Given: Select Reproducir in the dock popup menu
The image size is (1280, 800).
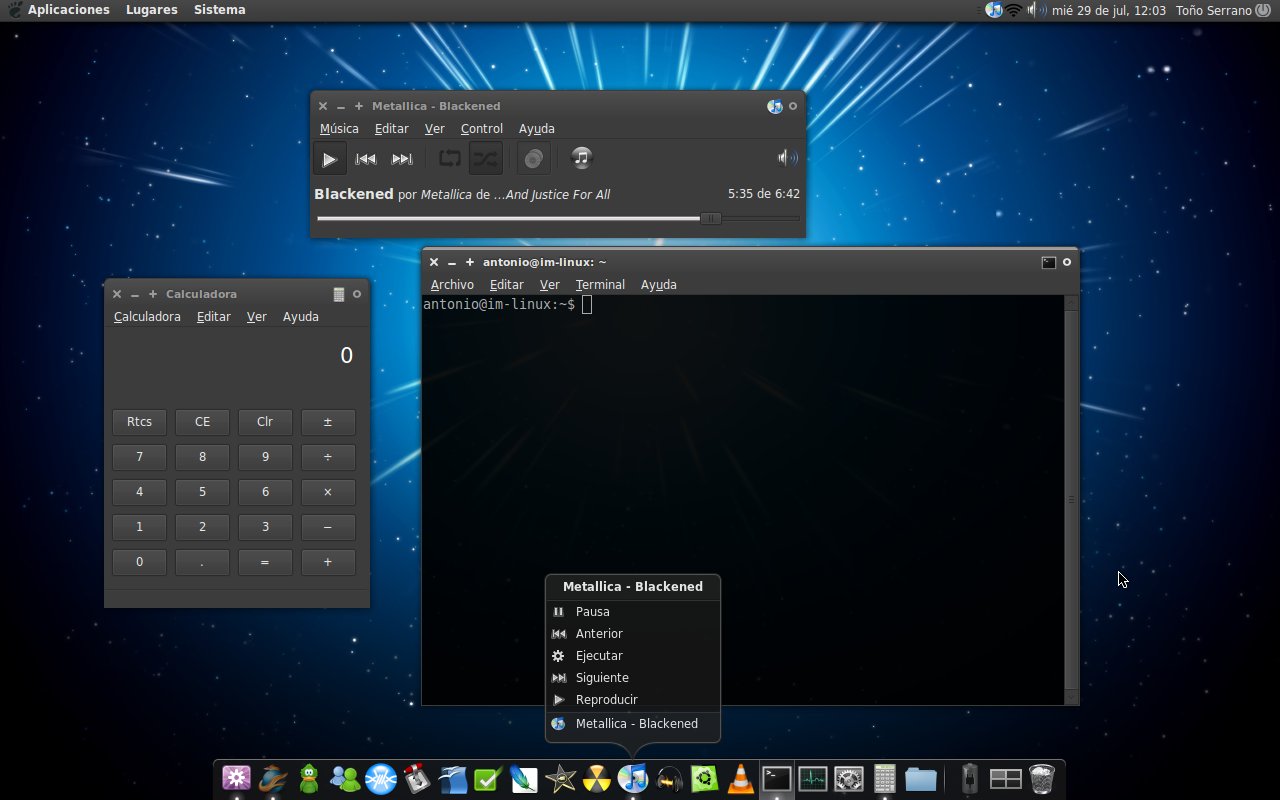Looking at the screenshot, I should (633, 699).
